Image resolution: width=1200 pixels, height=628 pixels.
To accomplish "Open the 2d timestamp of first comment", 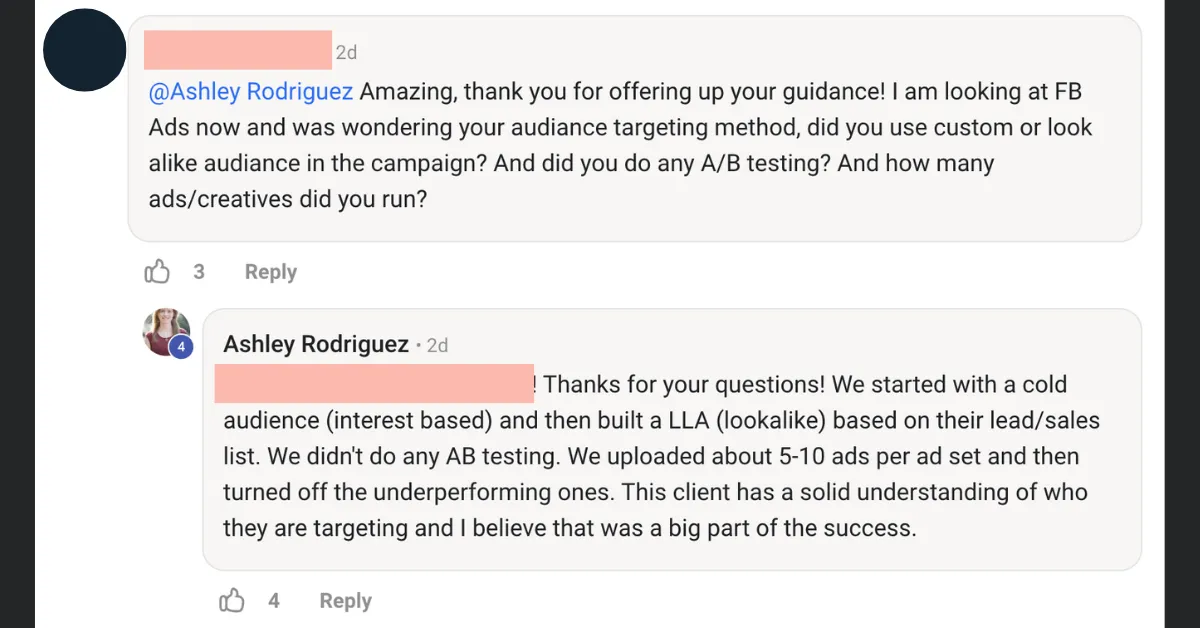I will click(x=346, y=52).
